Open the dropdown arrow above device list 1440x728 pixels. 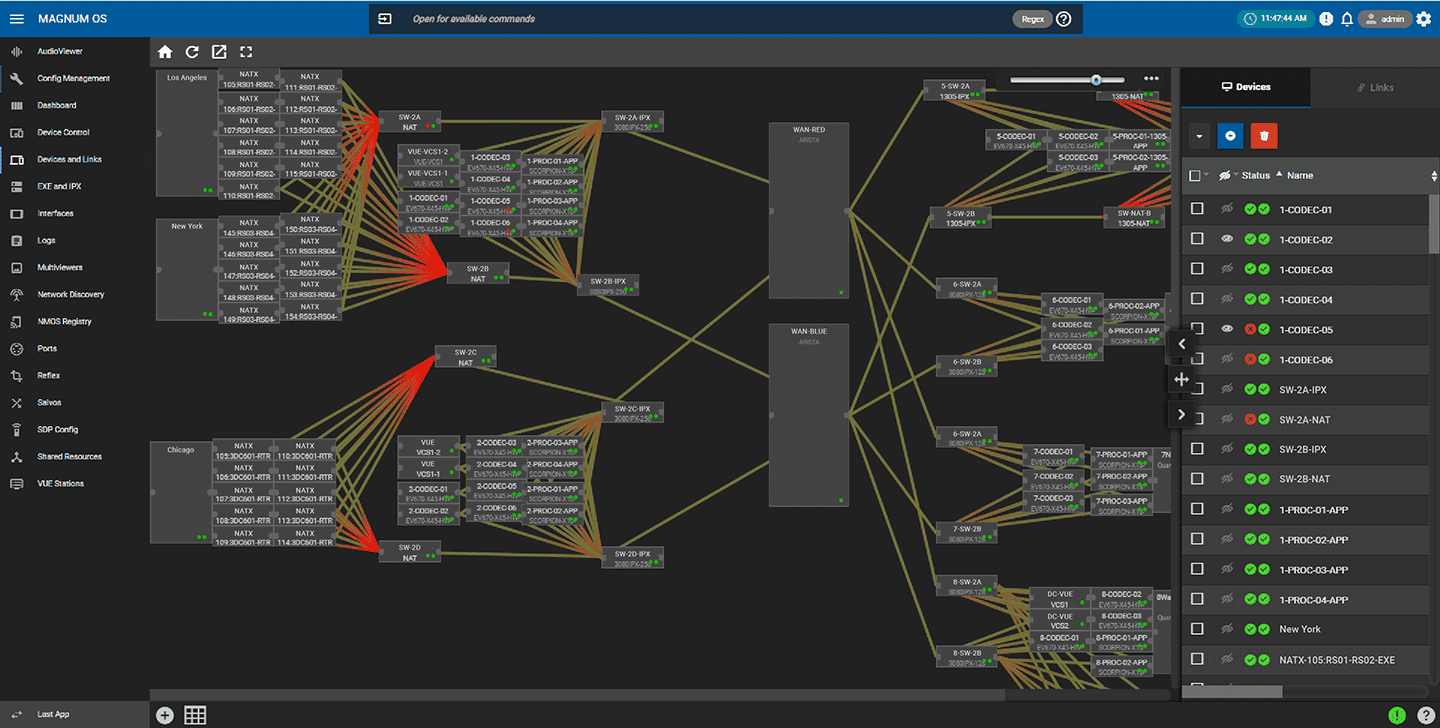click(x=1199, y=135)
